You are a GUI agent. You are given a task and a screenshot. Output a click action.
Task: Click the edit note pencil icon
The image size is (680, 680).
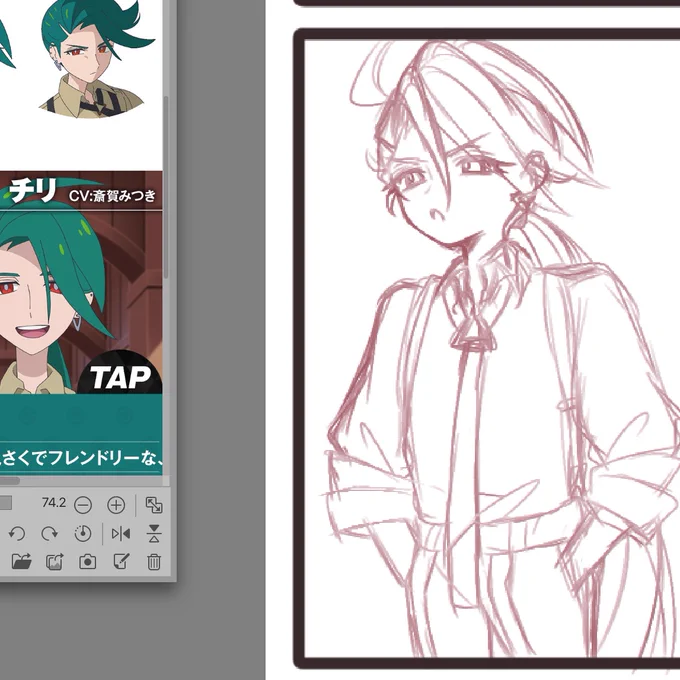pos(121,561)
